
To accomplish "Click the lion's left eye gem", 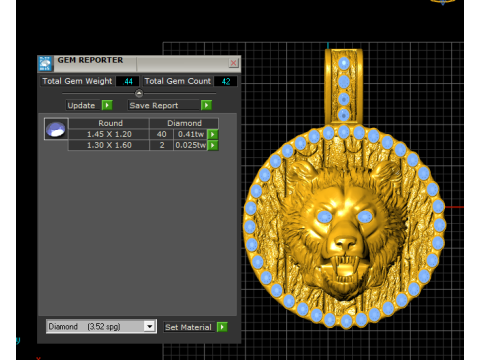I will (x=324, y=217).
